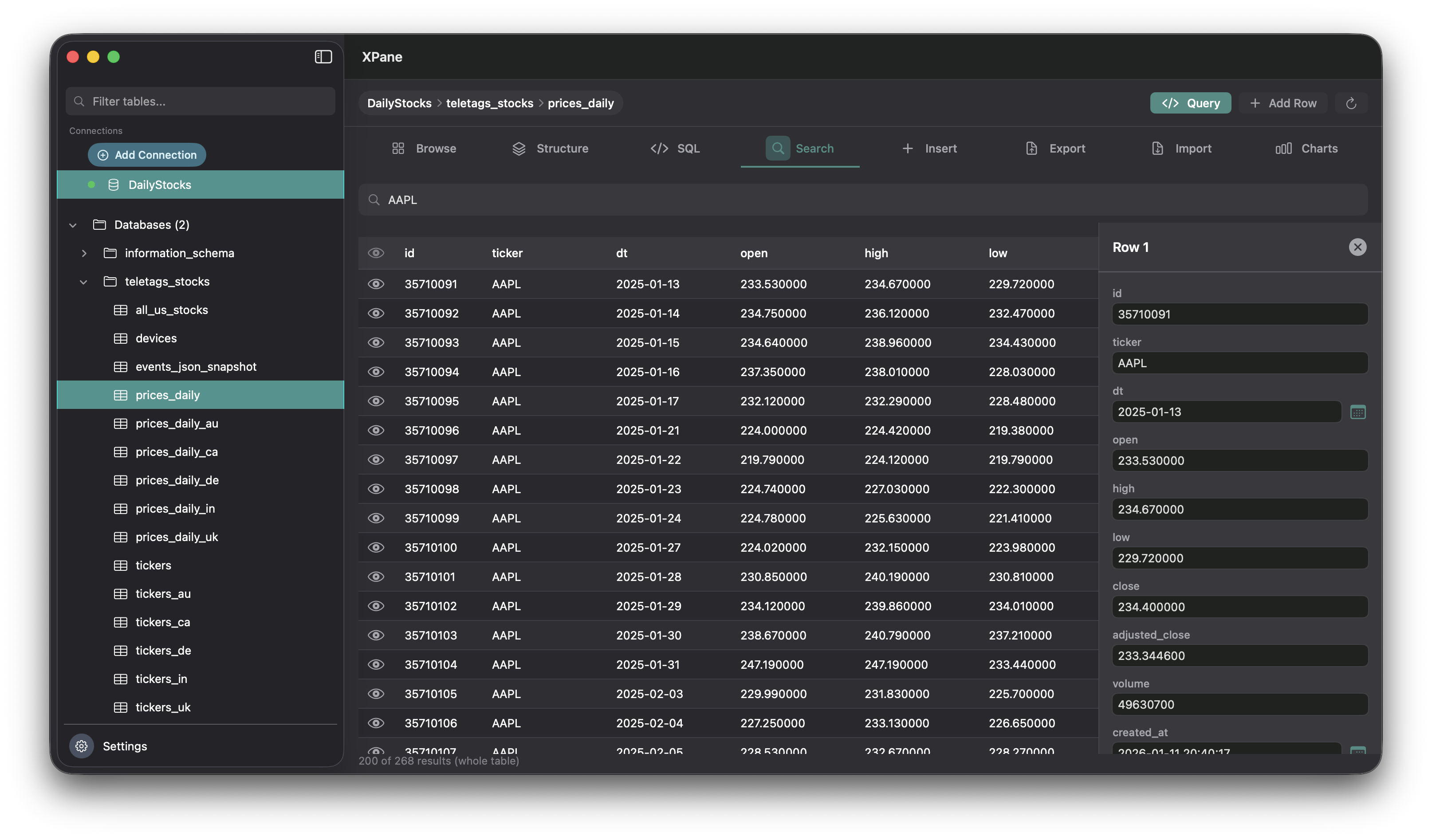Click the Filter tables input field

[200, 101]
